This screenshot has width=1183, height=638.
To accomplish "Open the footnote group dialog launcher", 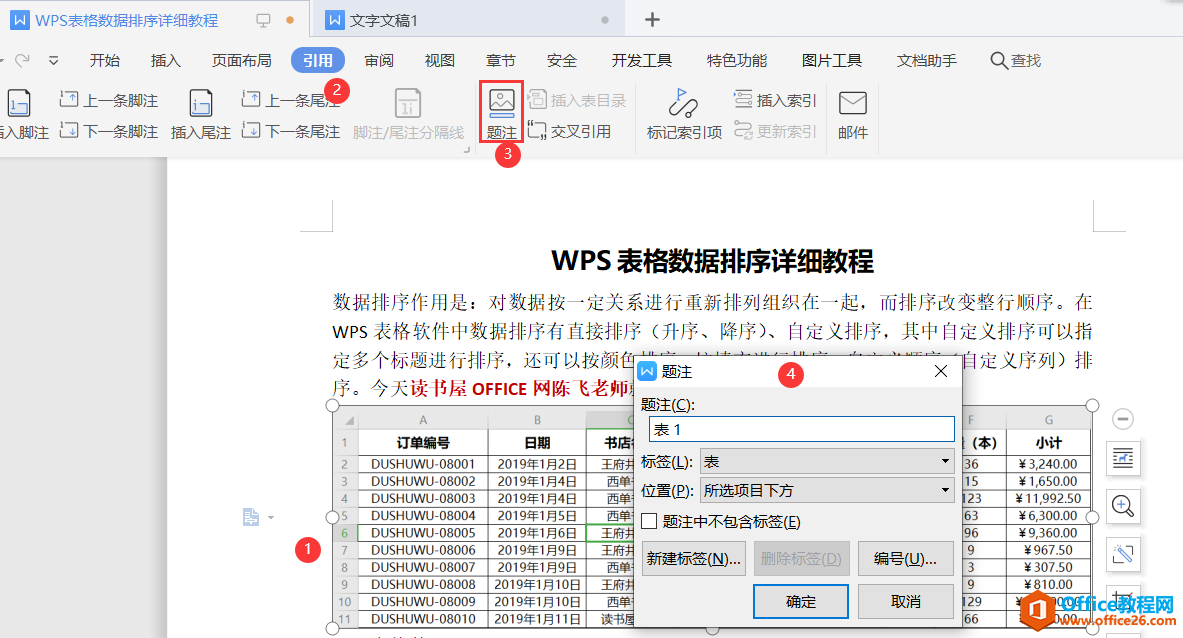I will pyautogui.click(x=466, y=151).
